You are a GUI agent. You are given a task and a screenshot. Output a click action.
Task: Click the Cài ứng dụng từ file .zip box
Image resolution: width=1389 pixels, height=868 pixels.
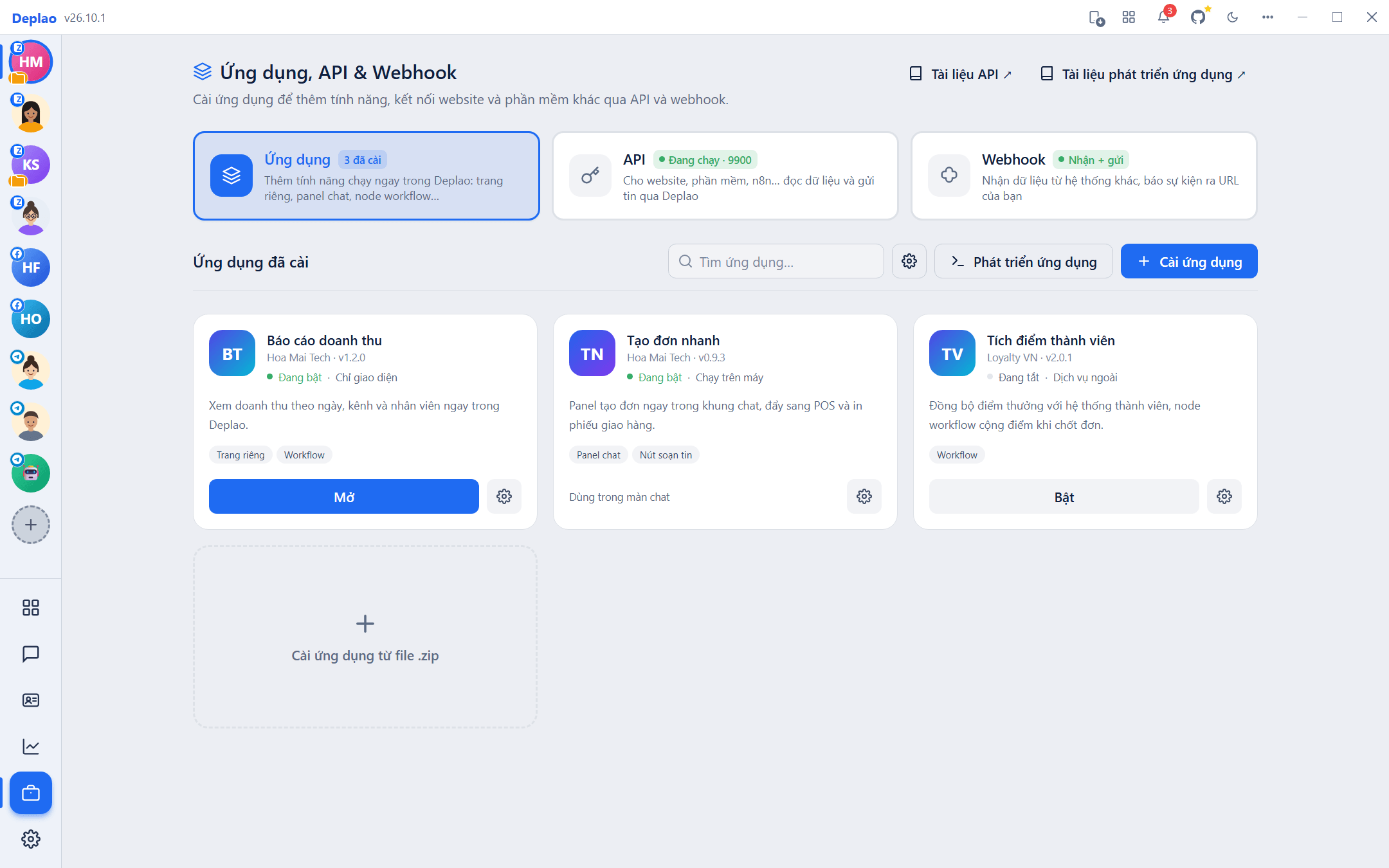[365, 637]
